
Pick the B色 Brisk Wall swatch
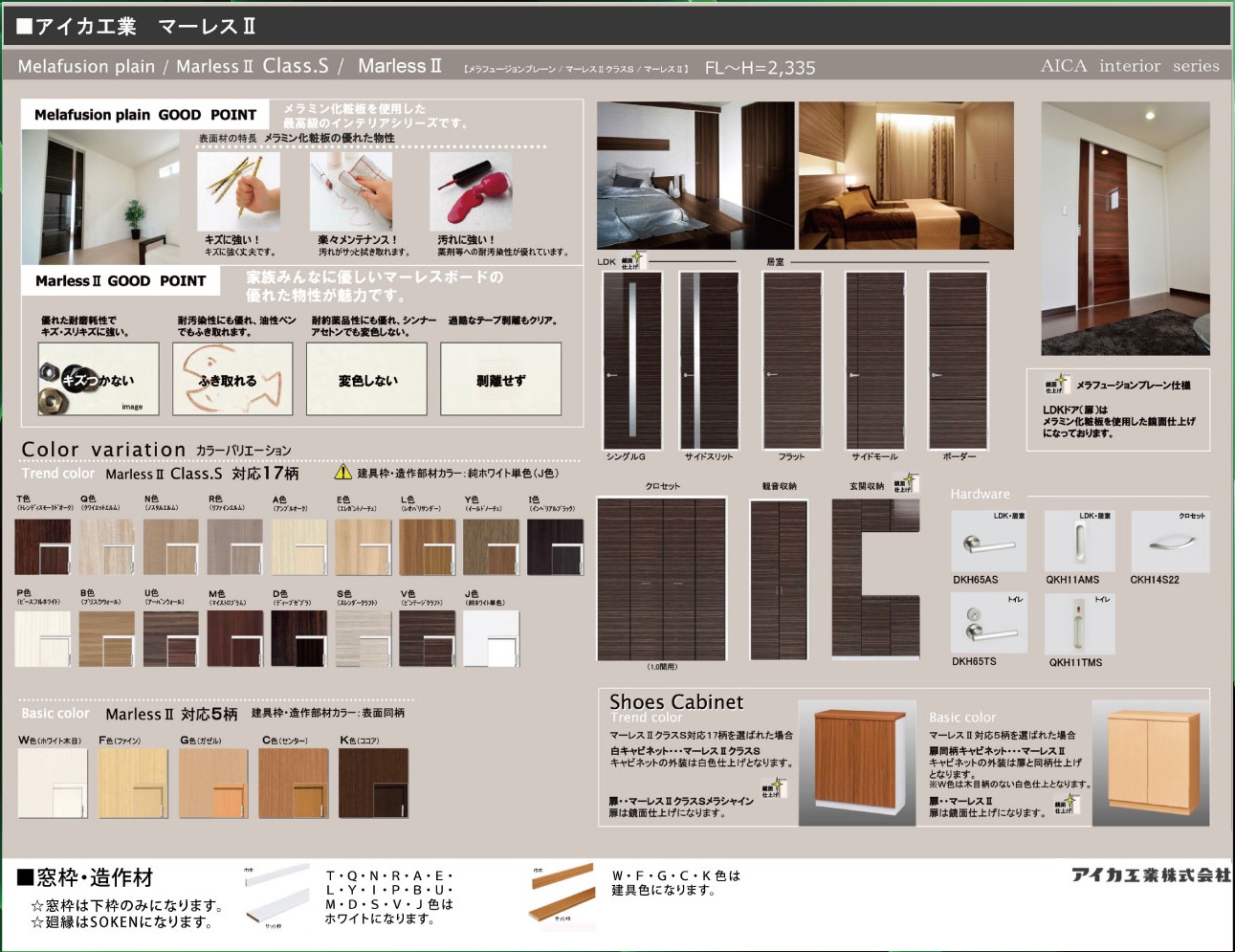pyautogui.click(x=106, y=638)
